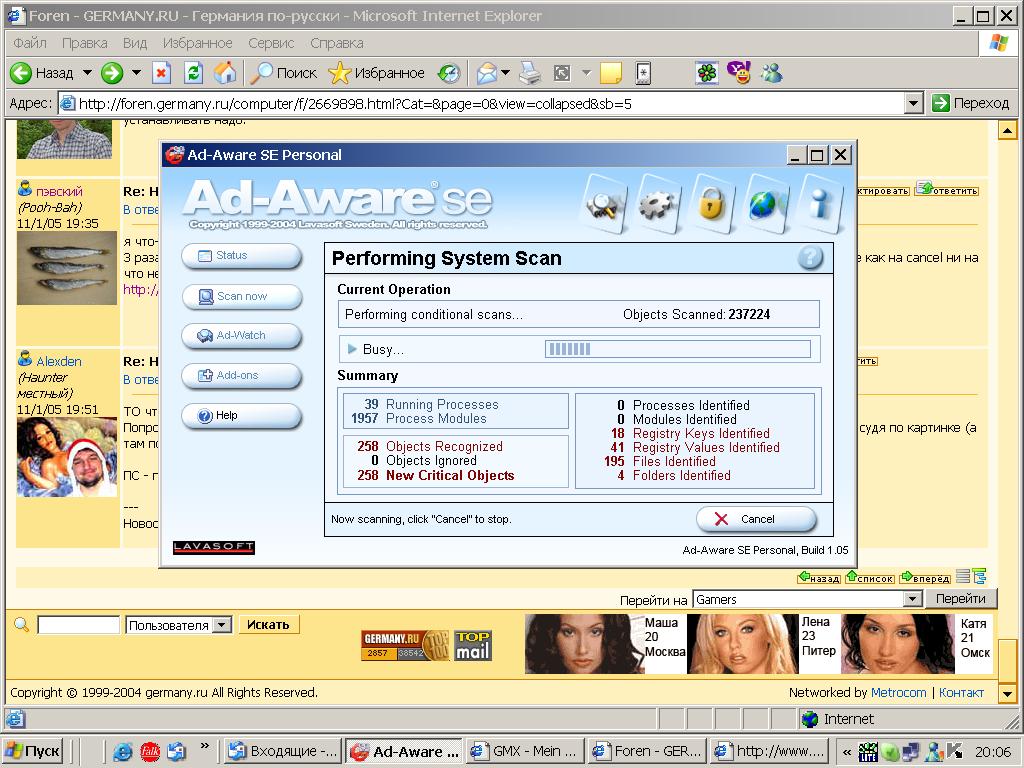The height and width of the screenshot is (768, 1024).
Task: Click the blue help question mark icon
Action: click(x=810, y=258)
